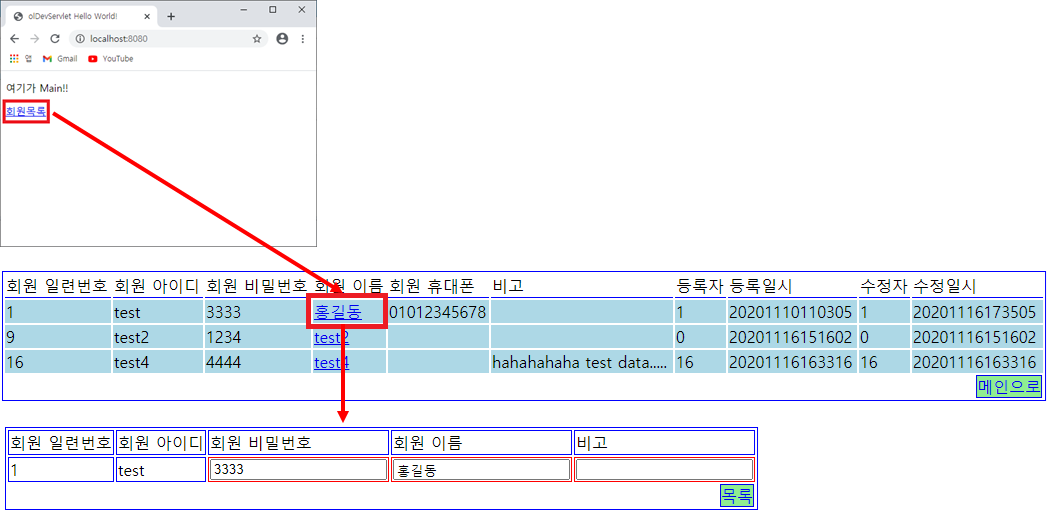Open Chrome's three-dot menu
The image size is (1048, 515).
tap(303, 39)
